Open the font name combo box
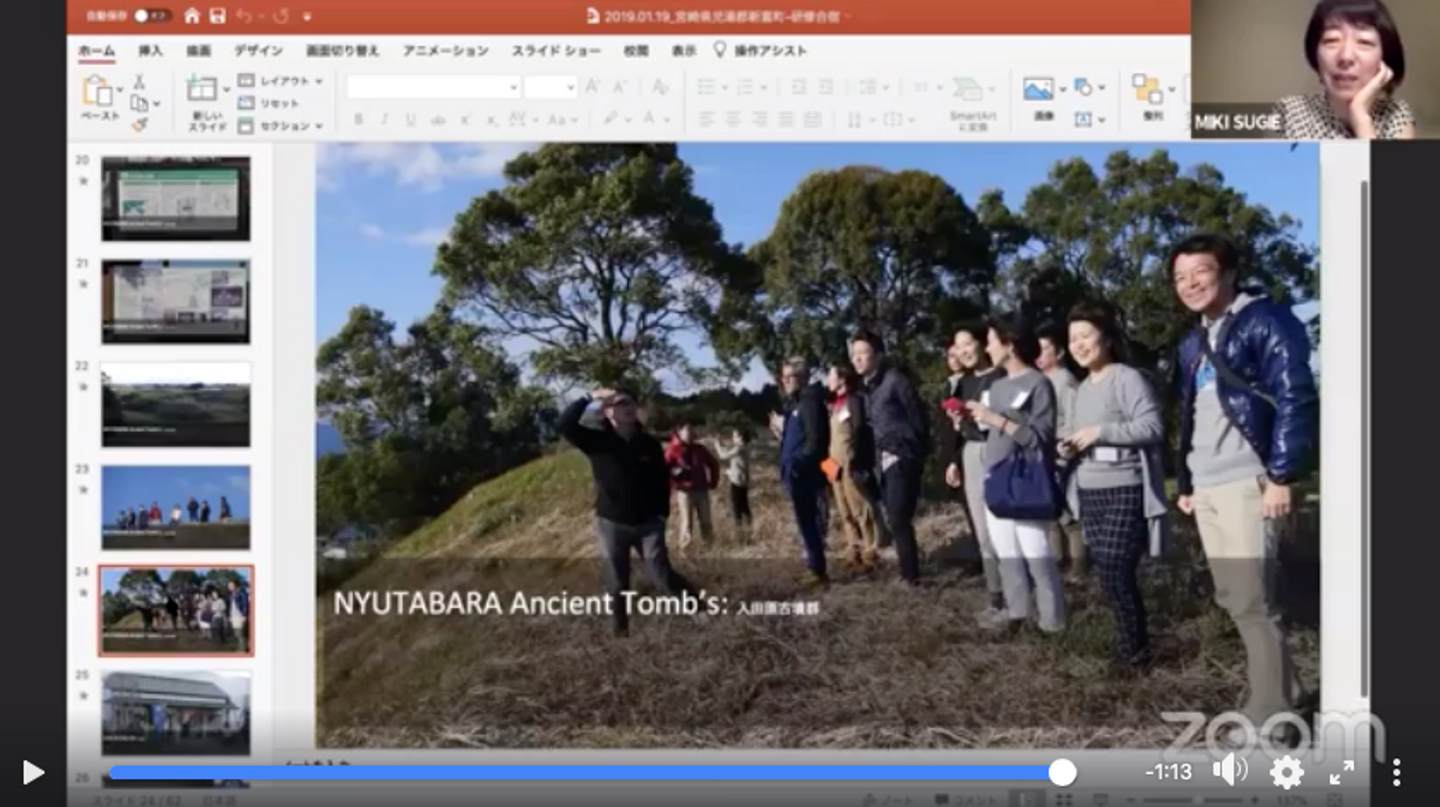This screenshot has width=1440, height=807. click(x=434, y=87)
